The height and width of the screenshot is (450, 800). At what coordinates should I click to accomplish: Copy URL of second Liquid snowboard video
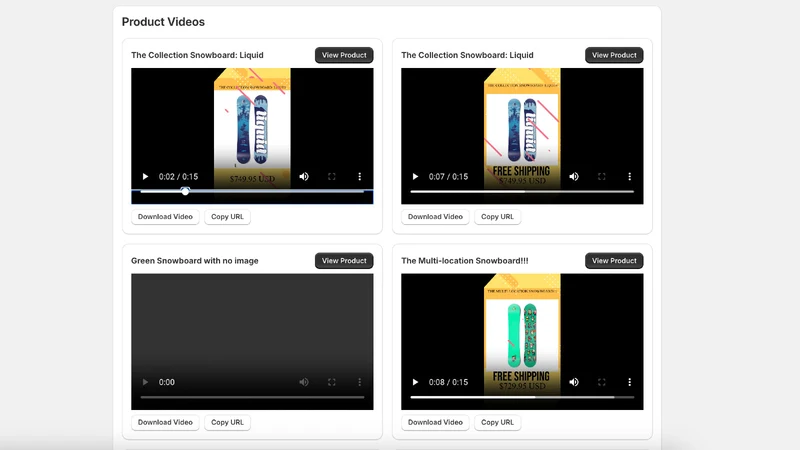[x=497, y=217]
